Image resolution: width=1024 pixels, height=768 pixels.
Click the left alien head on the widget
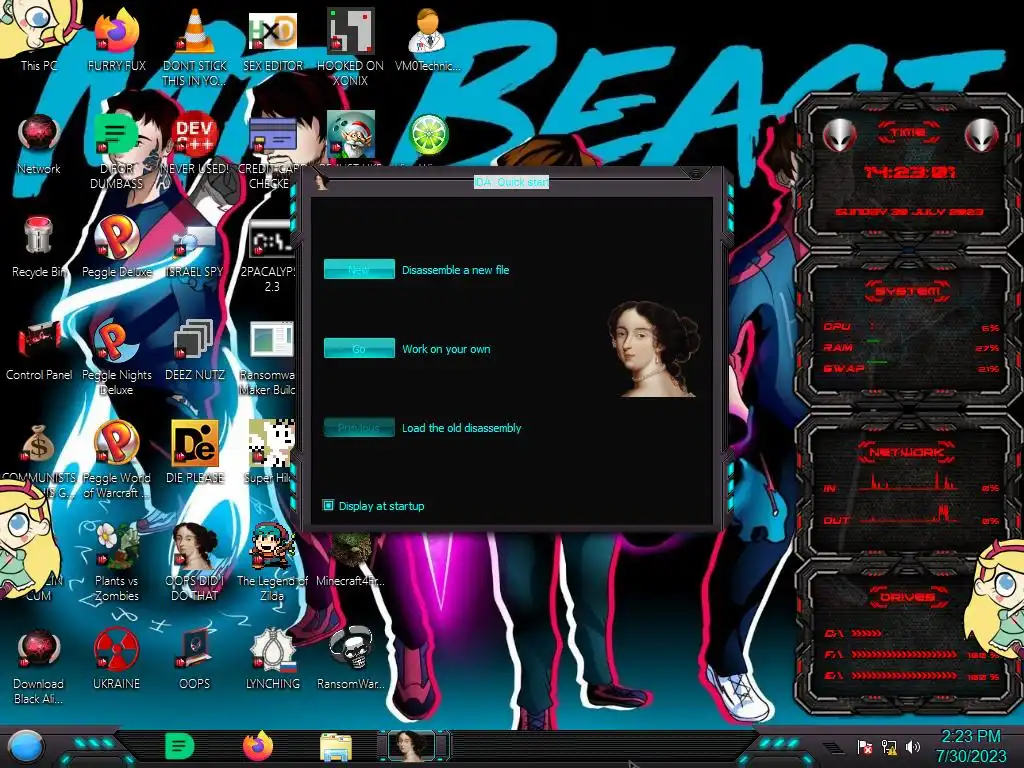839,136
